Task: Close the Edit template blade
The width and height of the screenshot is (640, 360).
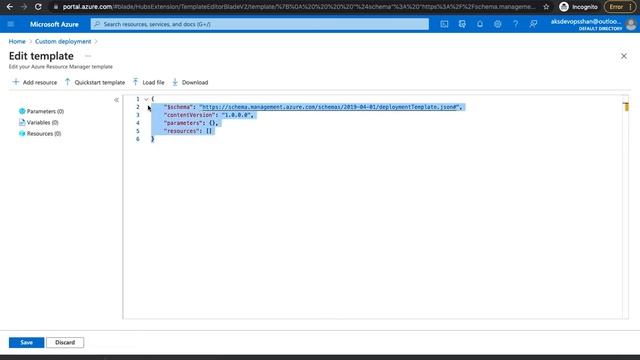Action: tap(624, 56)
